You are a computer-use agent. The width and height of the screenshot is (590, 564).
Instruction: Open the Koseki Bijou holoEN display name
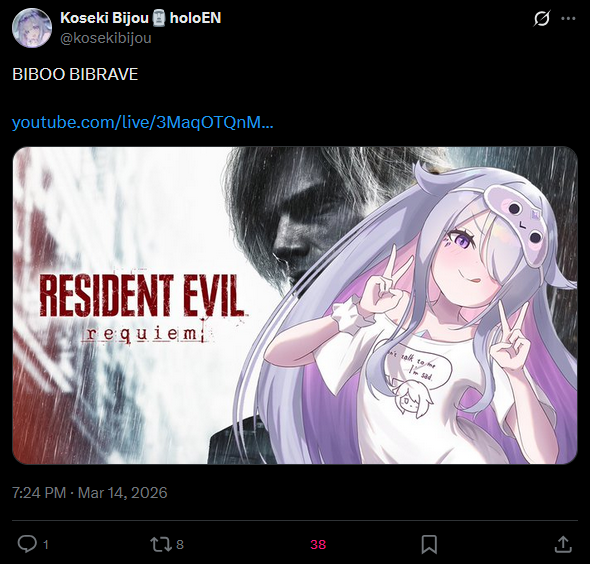[x=140, y=18]
